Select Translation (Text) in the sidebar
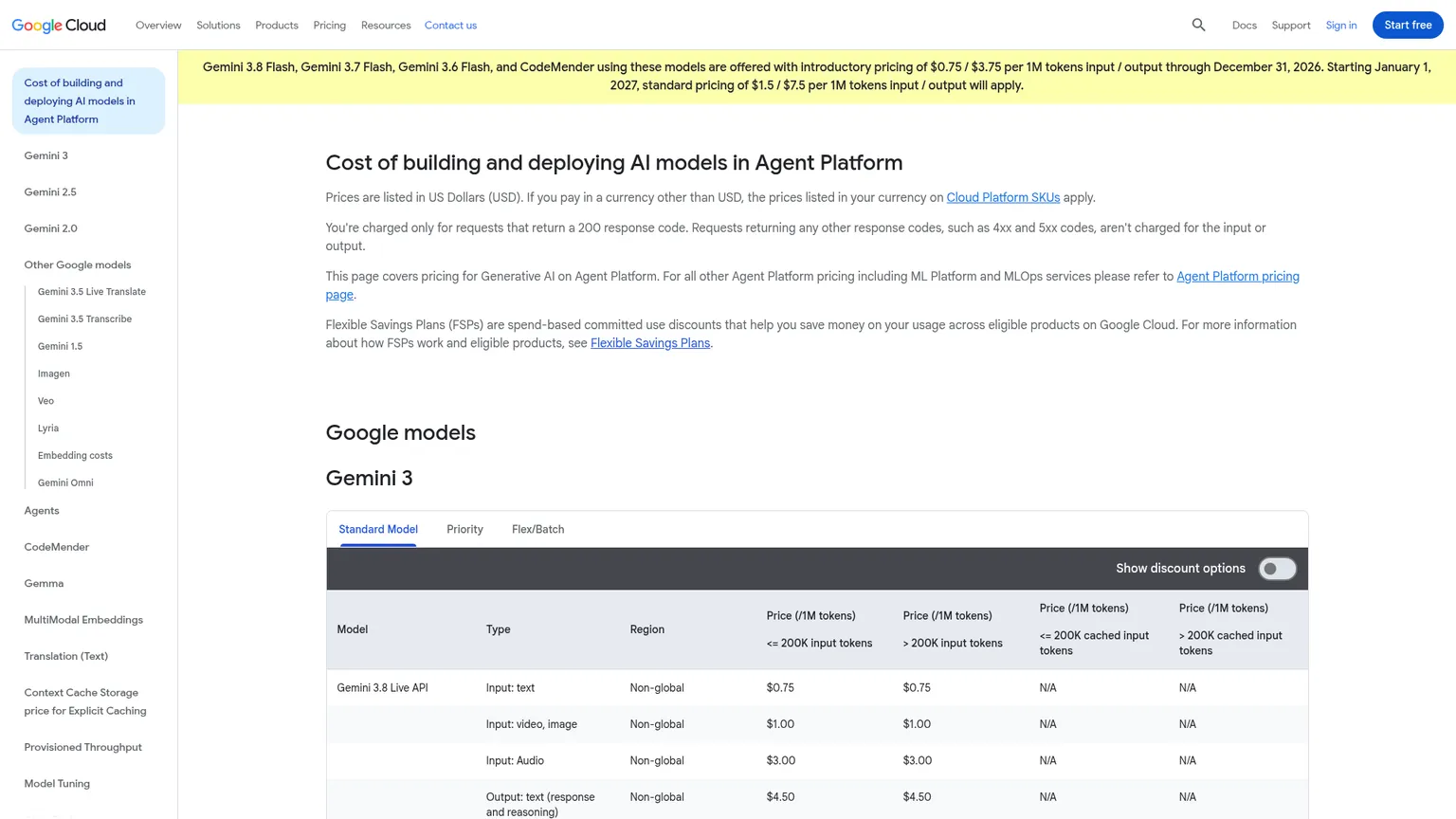This screenshot has width=1456, height=819. pyautogui.click(x=66, y=657)
